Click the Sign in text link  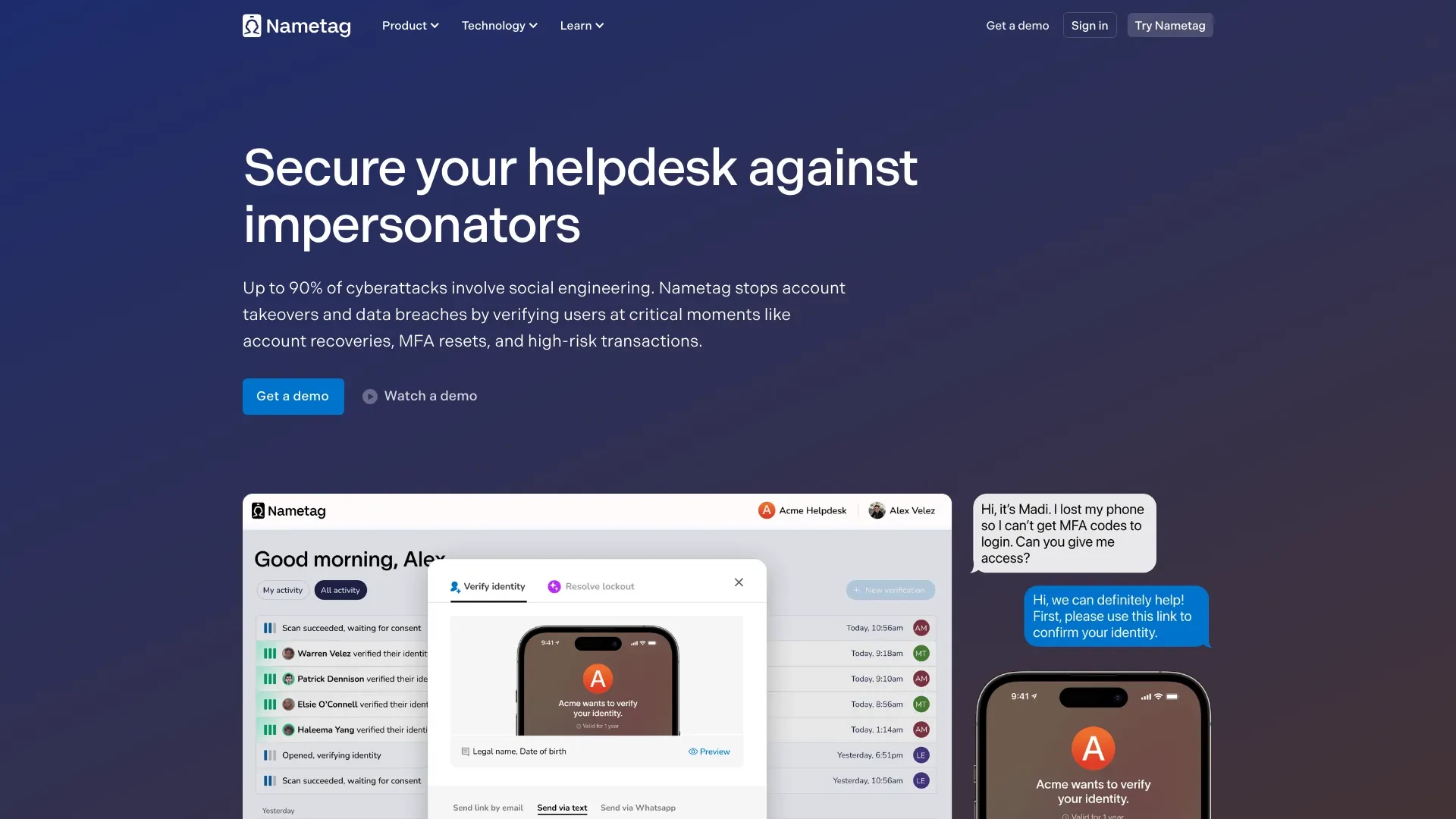click(x=1089, y=25)
